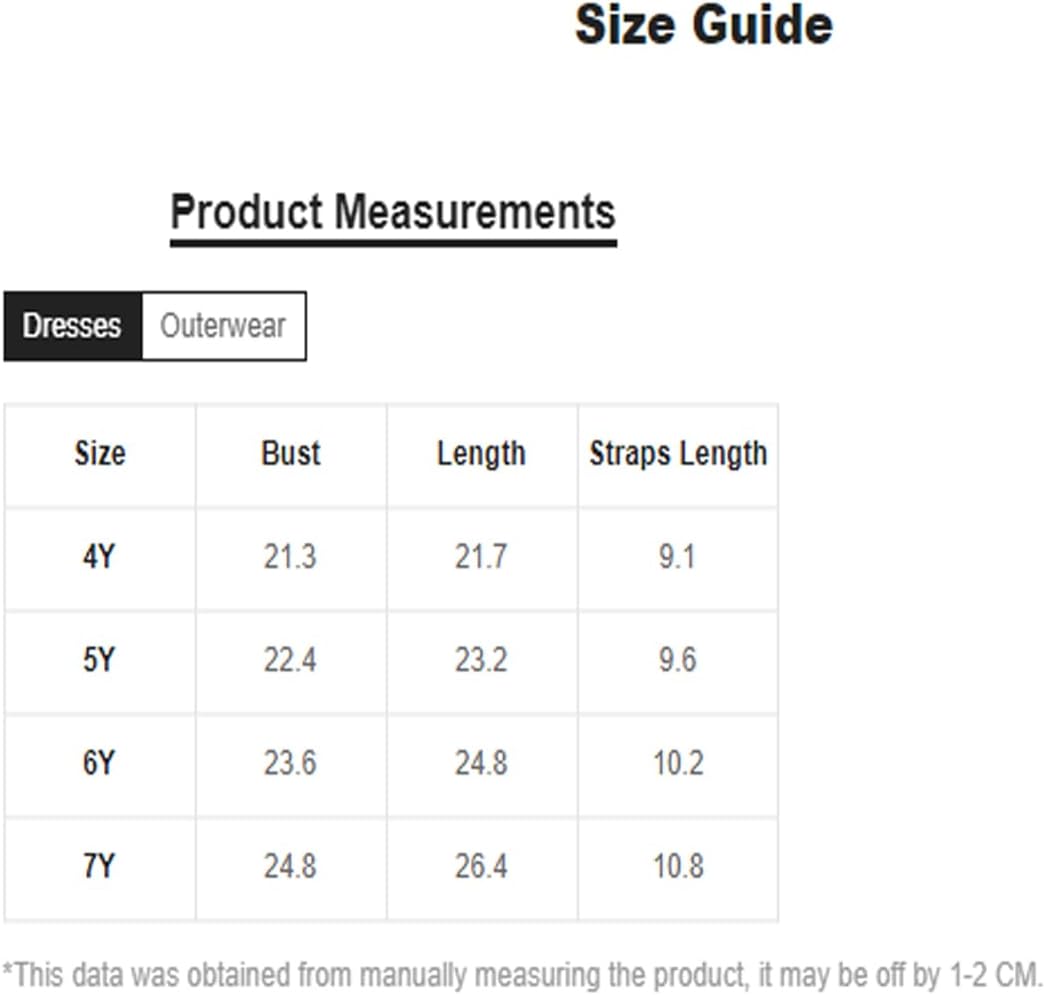Select the 22.4 bust cell

(290, 660)
